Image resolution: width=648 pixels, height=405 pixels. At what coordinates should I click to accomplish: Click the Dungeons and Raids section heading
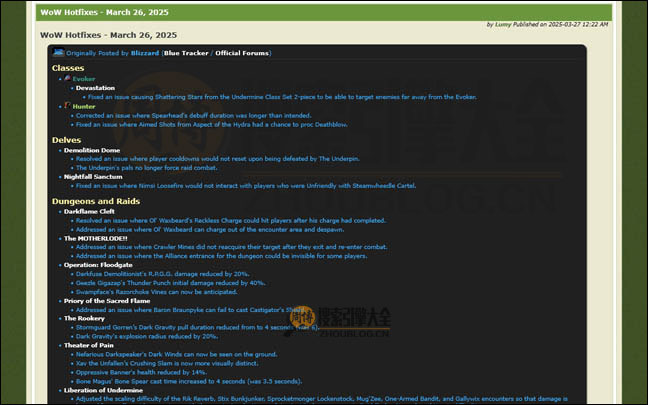[x=96, y=201]
